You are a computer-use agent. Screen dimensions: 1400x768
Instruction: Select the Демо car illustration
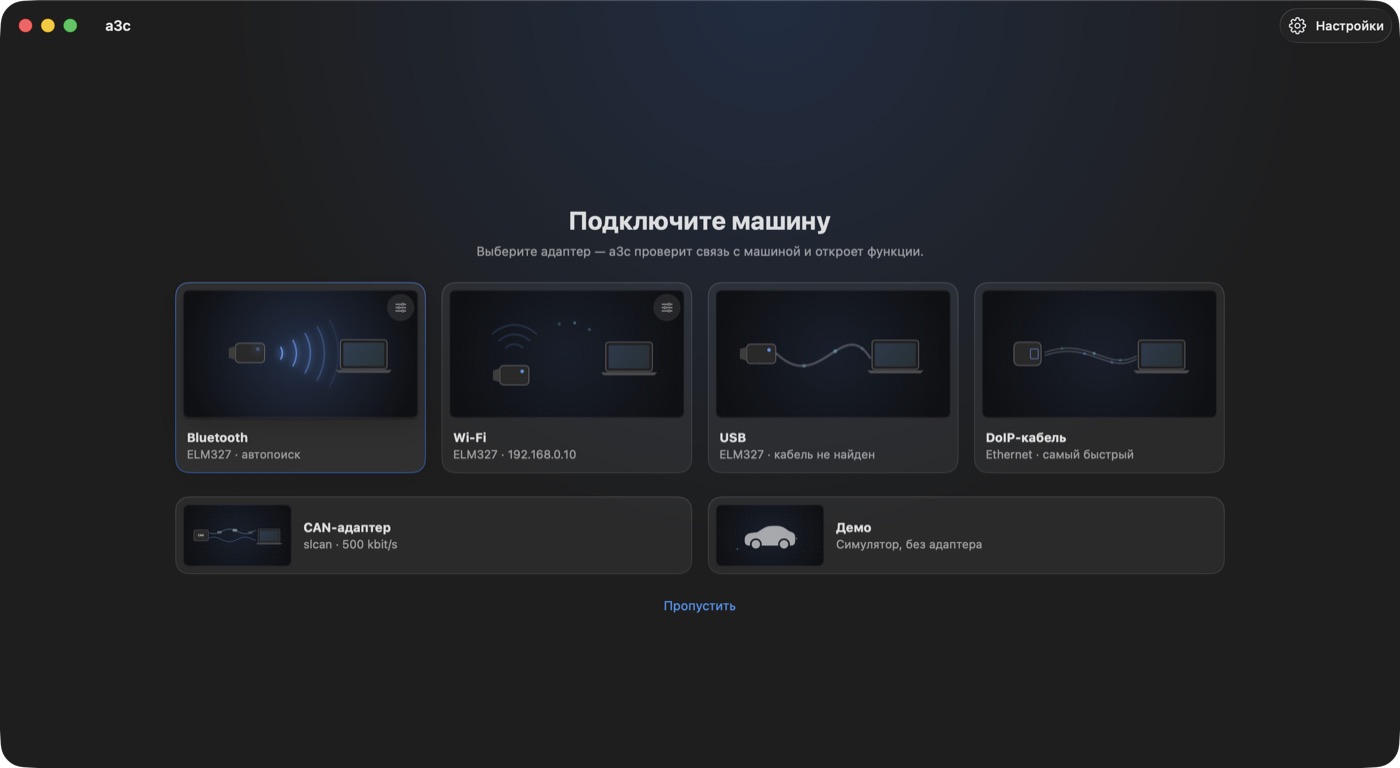pos(770,535)
